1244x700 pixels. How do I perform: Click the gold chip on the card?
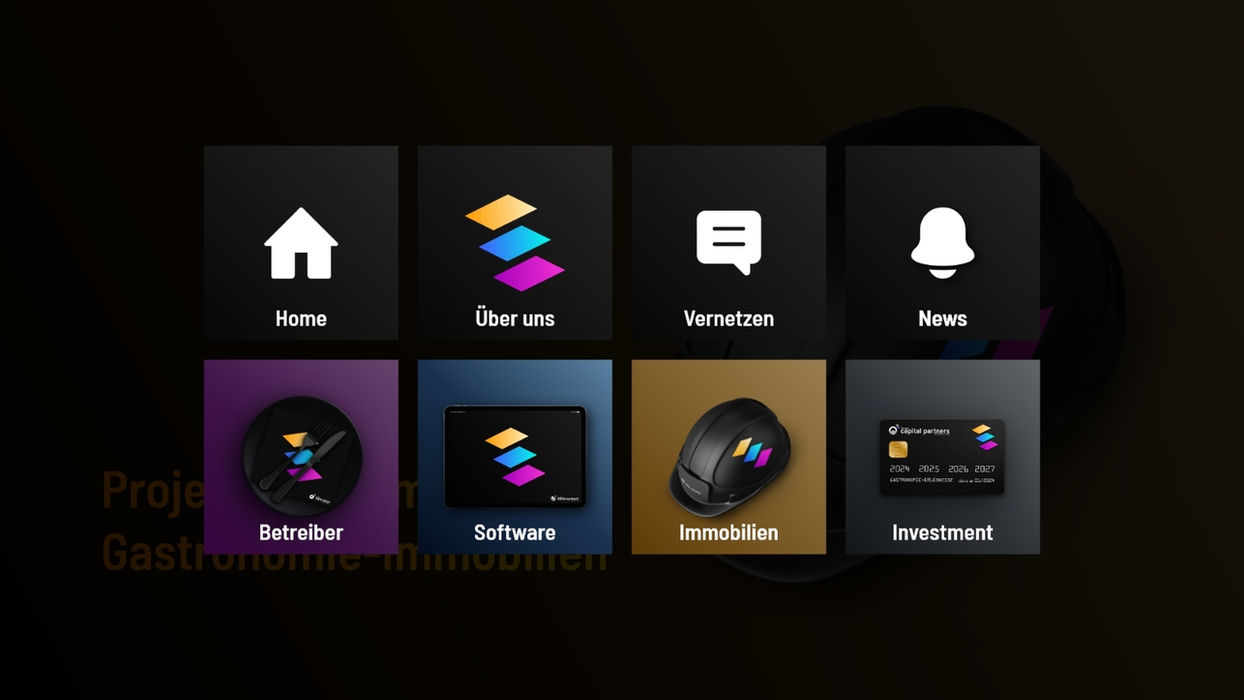click(898, 450)
